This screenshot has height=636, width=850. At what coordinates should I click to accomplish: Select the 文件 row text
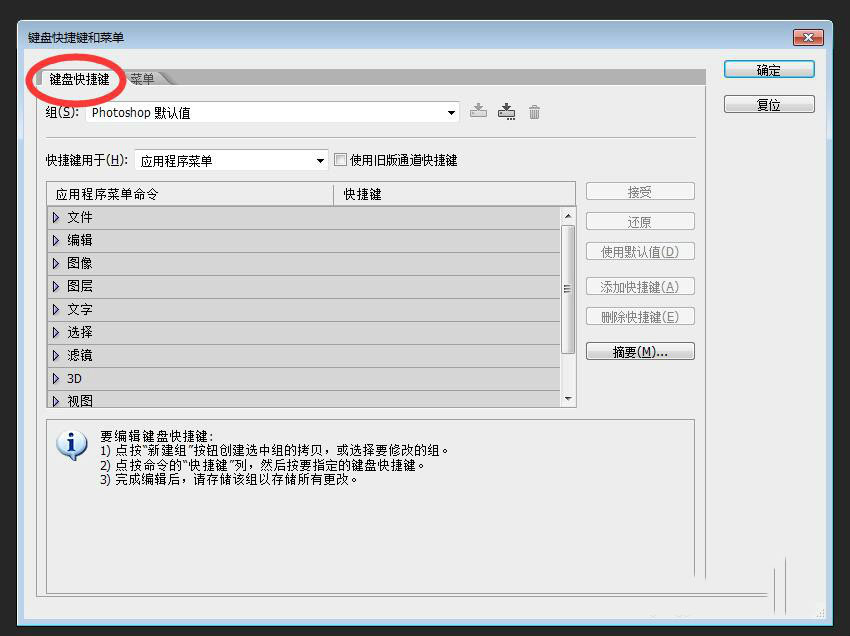click(x=80, y=217)
